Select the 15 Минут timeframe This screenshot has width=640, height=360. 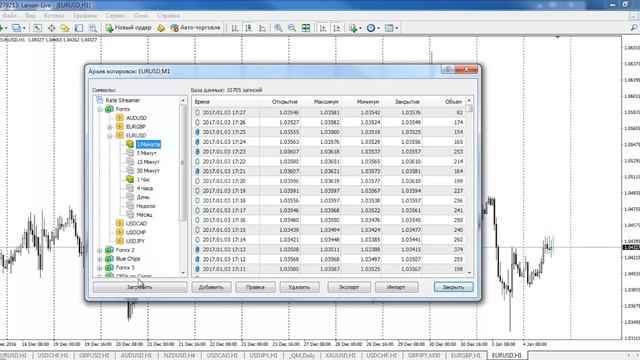tap(148, 162)
